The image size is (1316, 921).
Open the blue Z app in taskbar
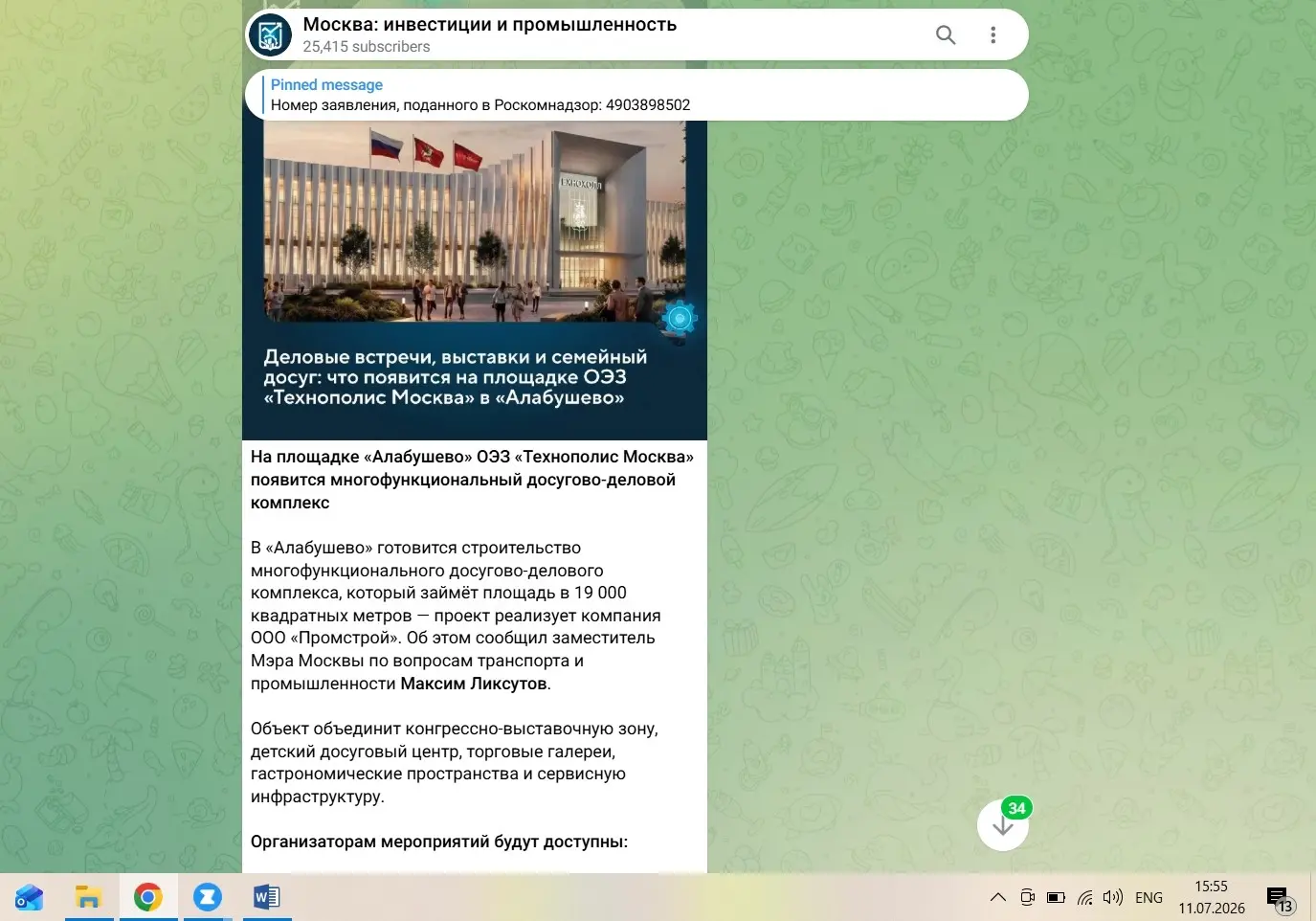click(208, 897)
